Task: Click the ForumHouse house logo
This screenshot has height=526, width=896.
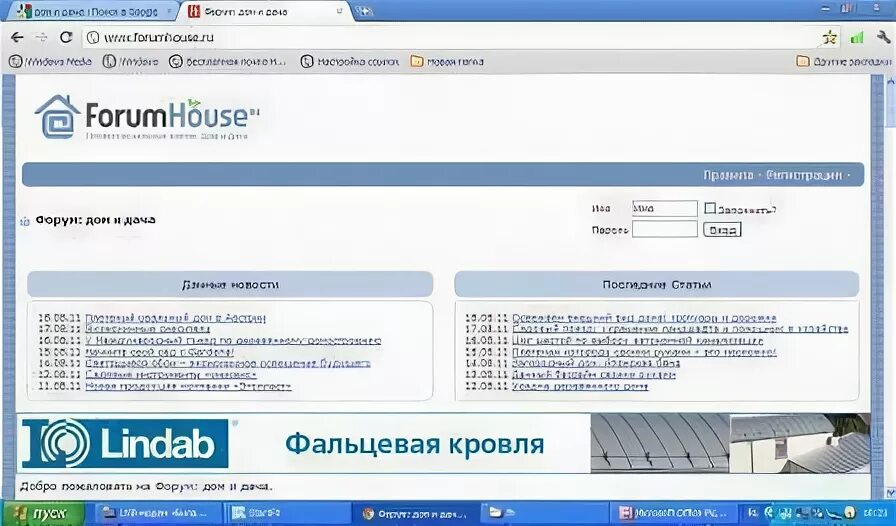Action: coord(57,117)
